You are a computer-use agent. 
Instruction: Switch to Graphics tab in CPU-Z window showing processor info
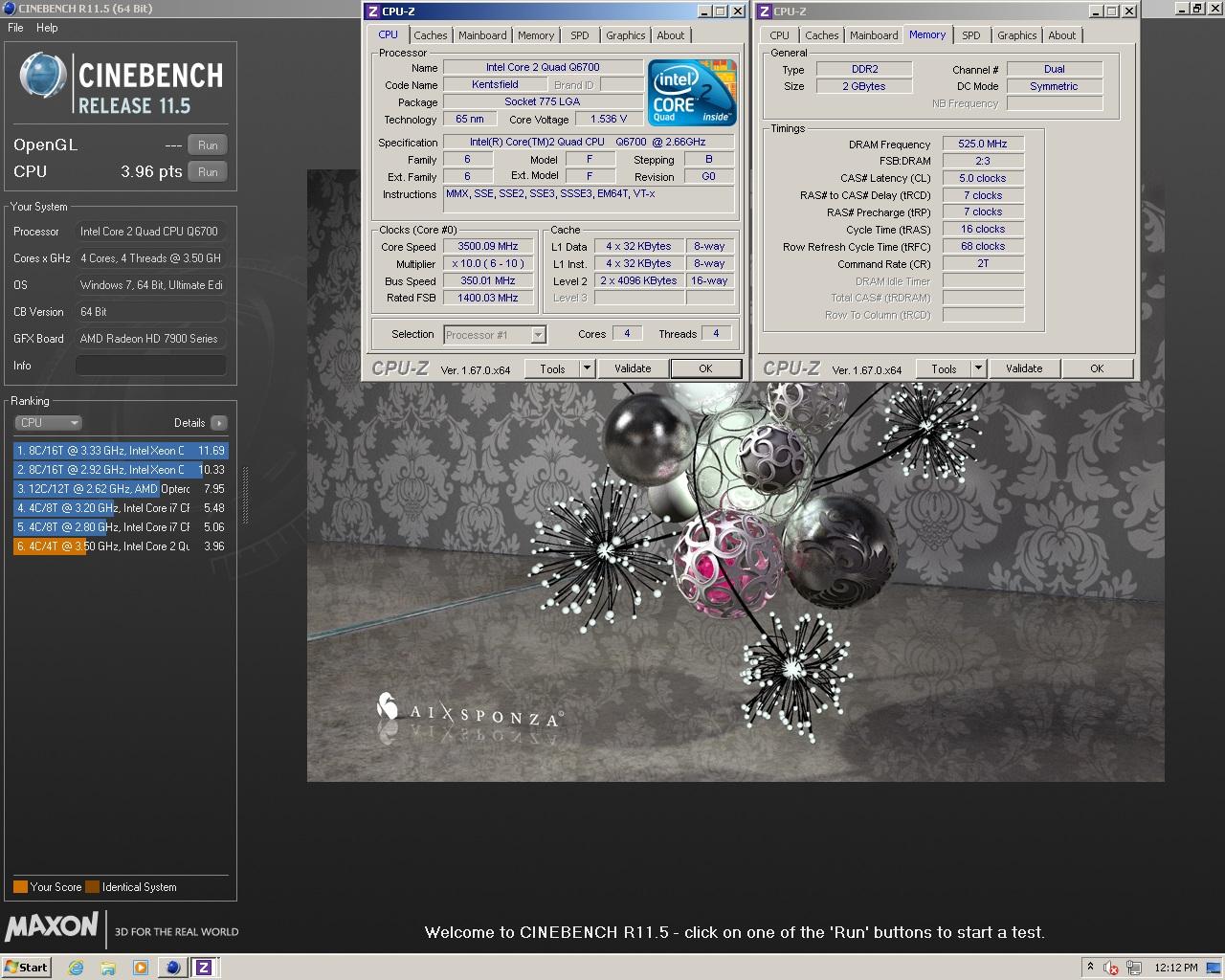626,35
